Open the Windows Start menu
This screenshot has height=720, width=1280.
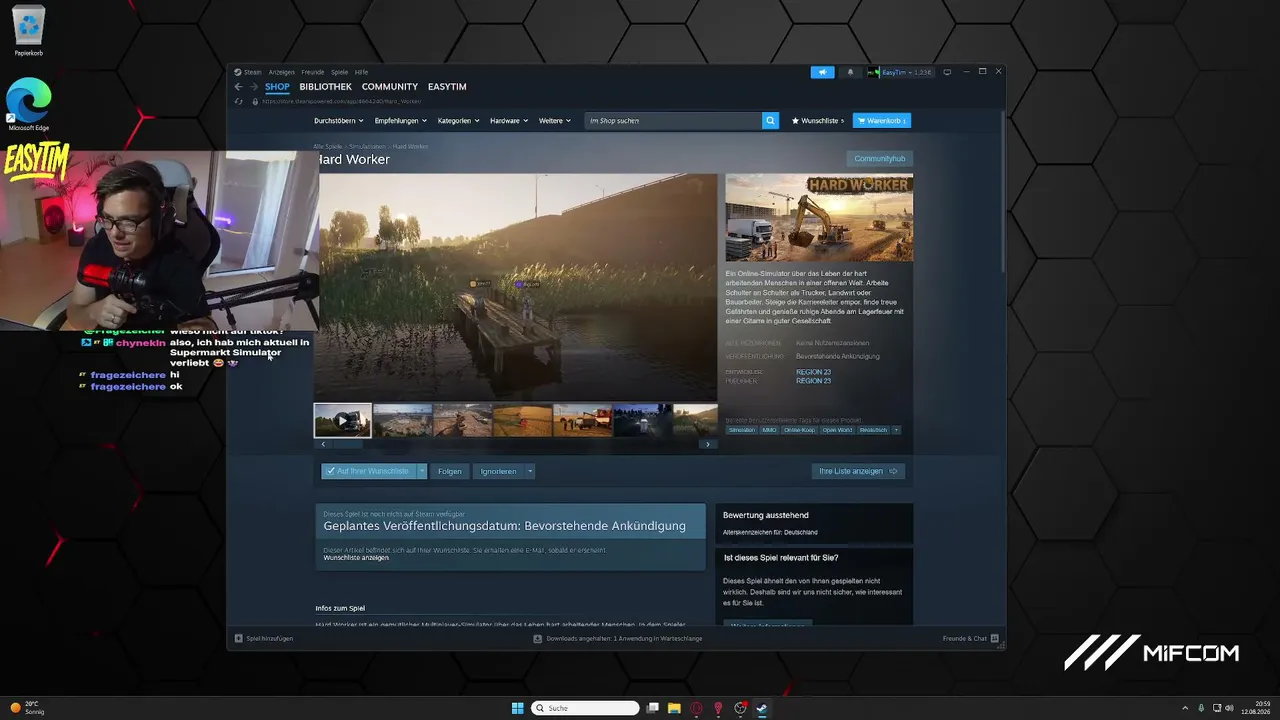tap(517, 708)
